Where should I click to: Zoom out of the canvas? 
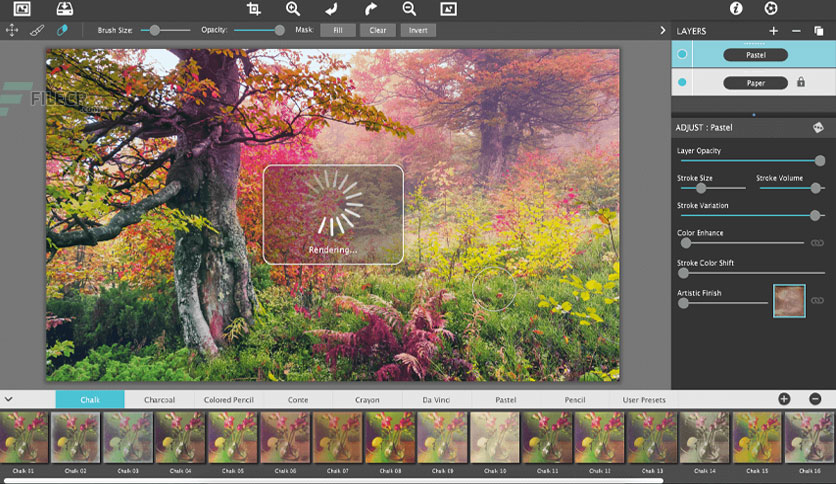tap(409, 9)
